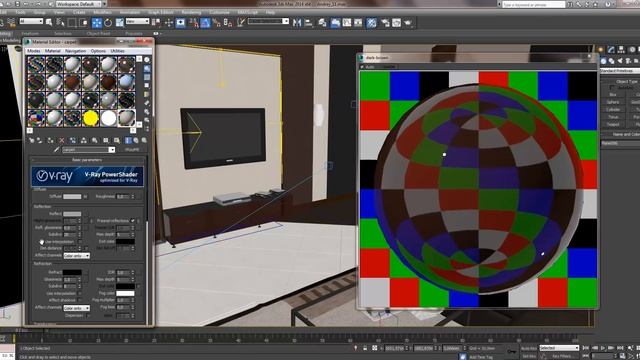
Task: Toggle the Dispersion checkbox
Action: click(89, 315)
